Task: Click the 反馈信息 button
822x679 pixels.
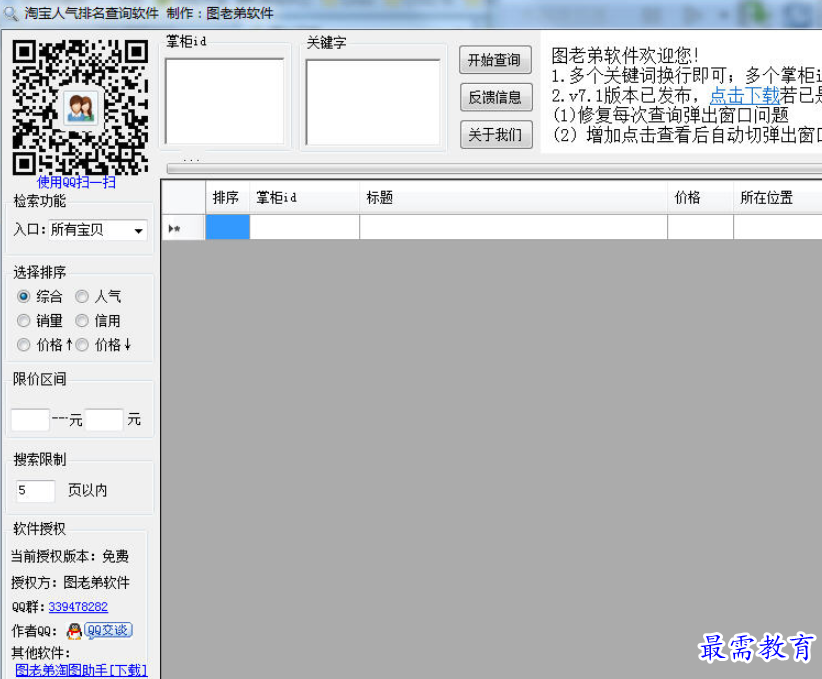Action: click(x=495, y=98)
